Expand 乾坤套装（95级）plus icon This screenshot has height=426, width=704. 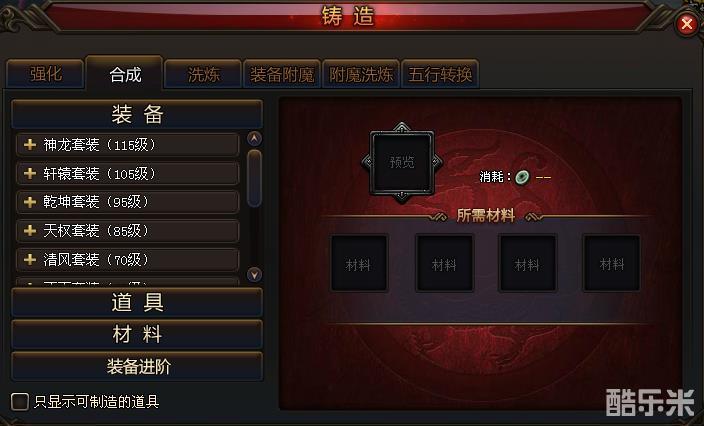(30, 202)
